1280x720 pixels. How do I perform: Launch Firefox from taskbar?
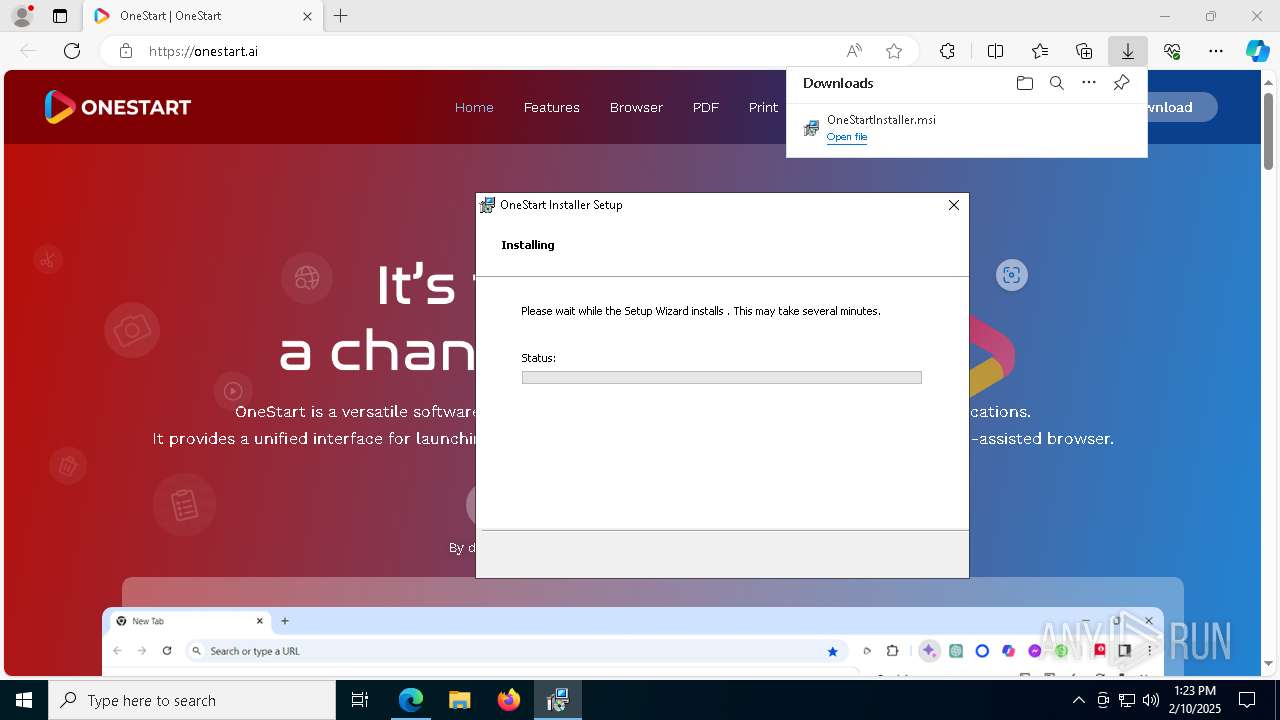(x=509, y=700)
